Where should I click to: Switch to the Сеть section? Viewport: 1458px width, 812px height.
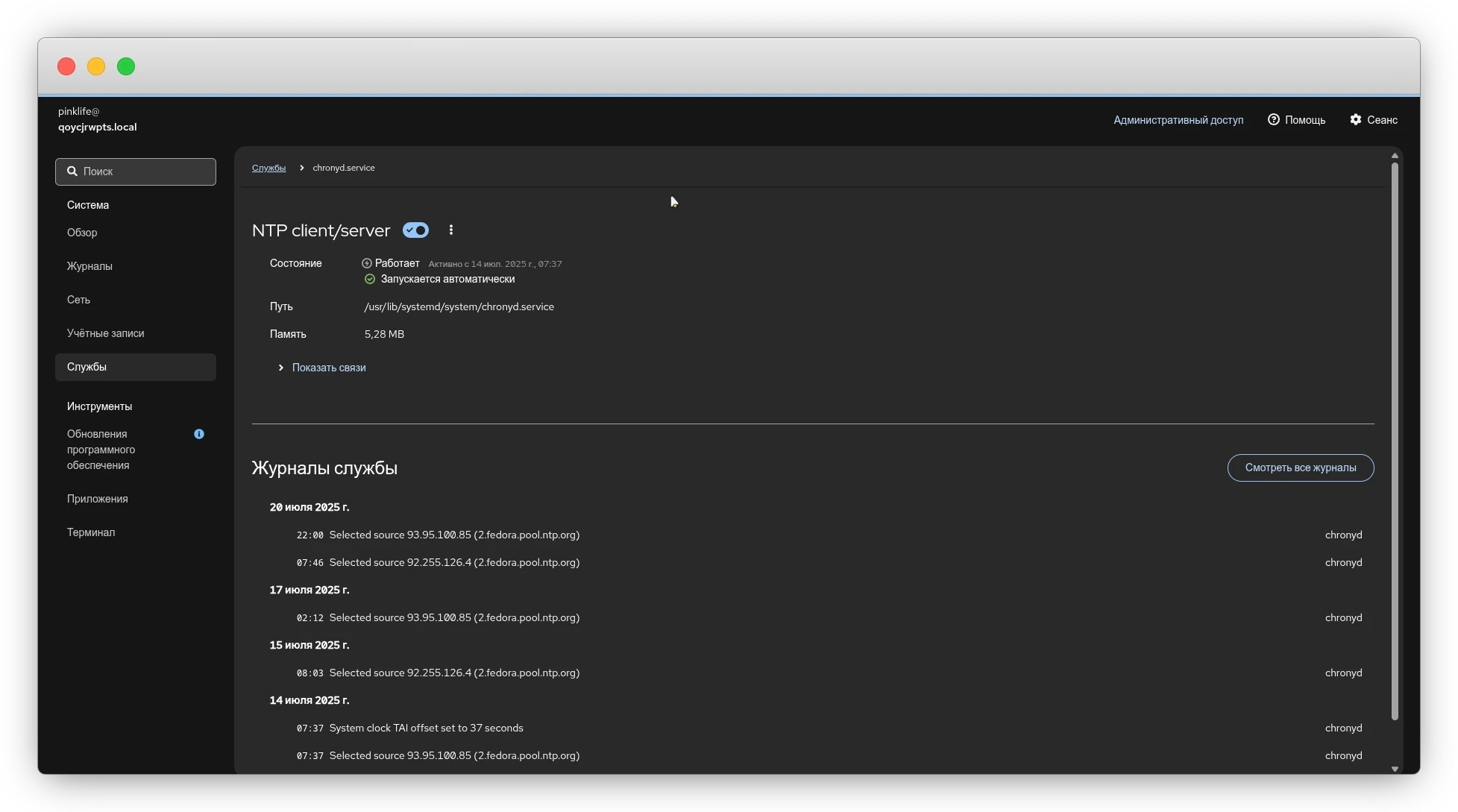pos(78,300)
